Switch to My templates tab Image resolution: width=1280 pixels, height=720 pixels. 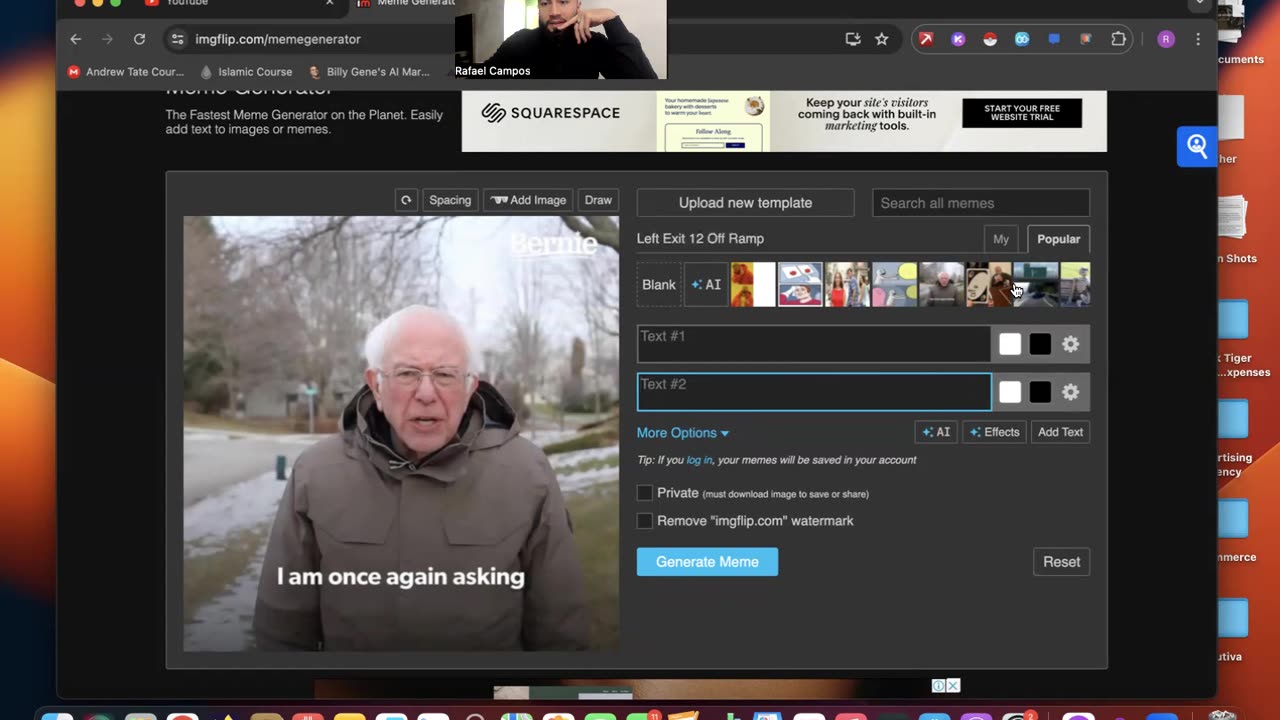(x=1001, y=239)
